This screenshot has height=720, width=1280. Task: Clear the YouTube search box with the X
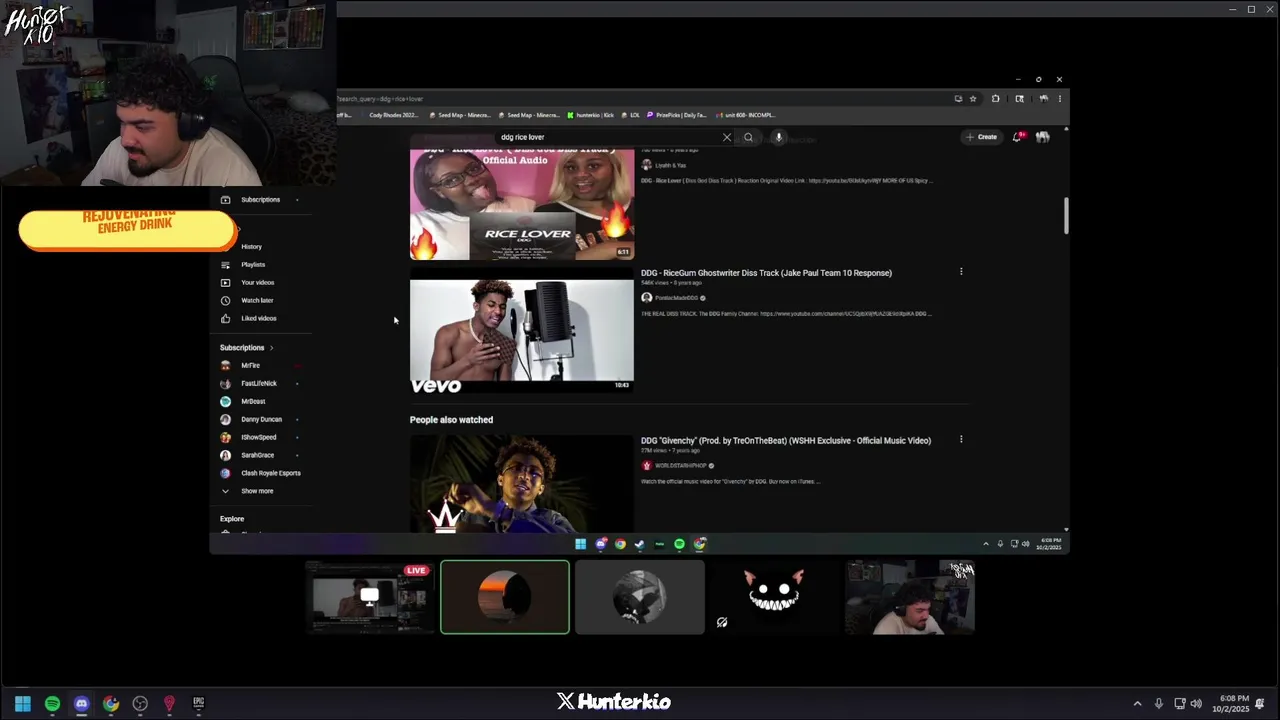(x=727, y=137)
